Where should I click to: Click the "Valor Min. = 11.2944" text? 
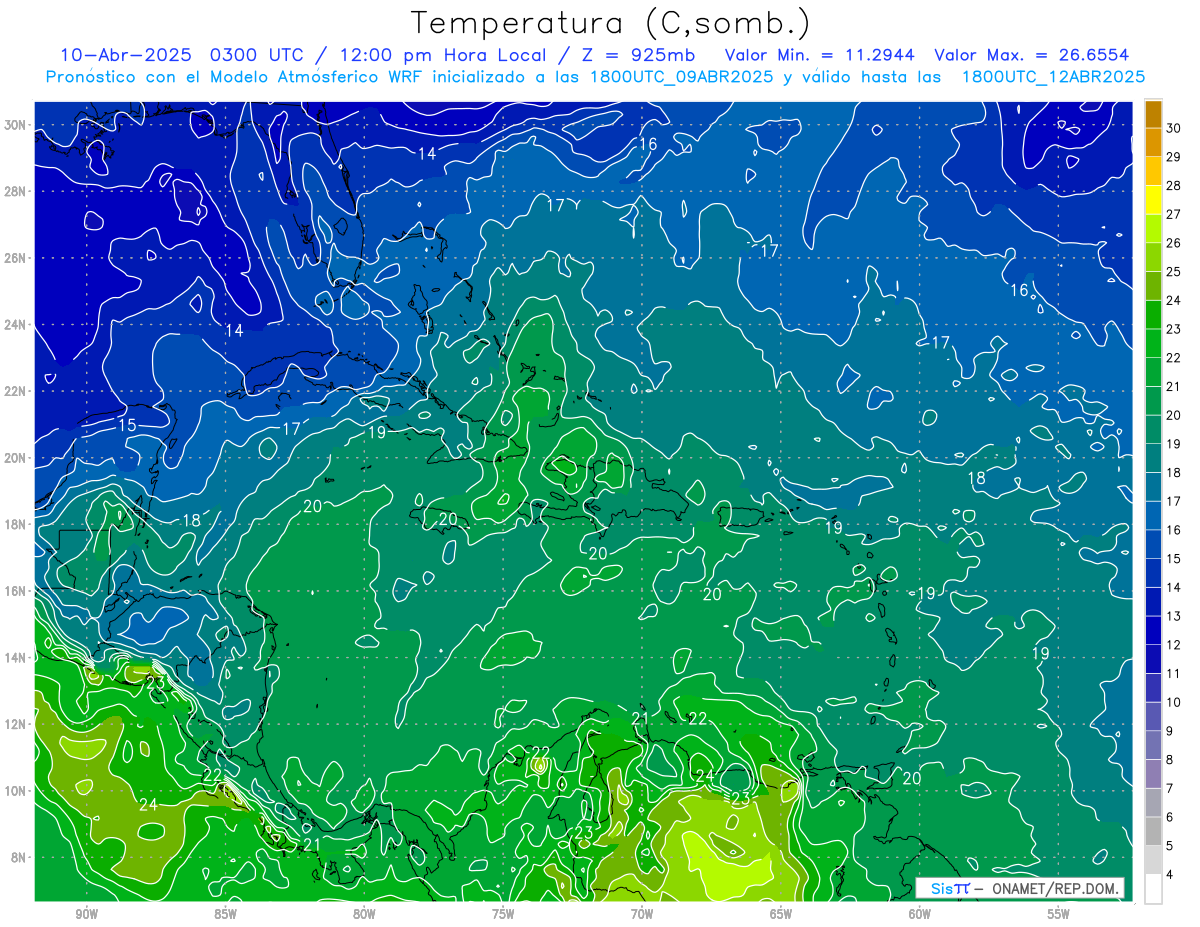(x=821, y=55)
